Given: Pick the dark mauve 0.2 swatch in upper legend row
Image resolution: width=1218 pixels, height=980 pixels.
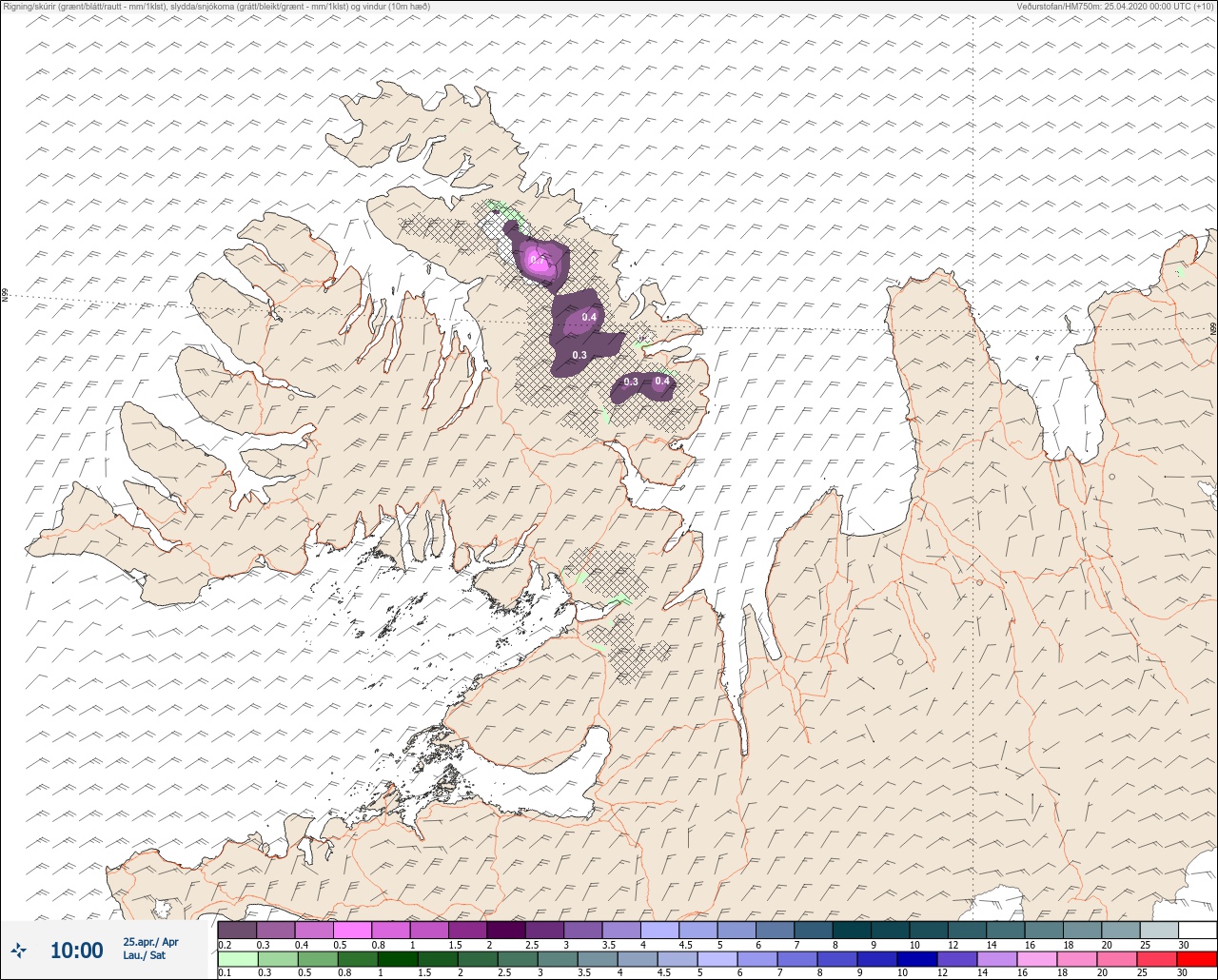Looking at the screenshot, I should click(x=237, y=930).
